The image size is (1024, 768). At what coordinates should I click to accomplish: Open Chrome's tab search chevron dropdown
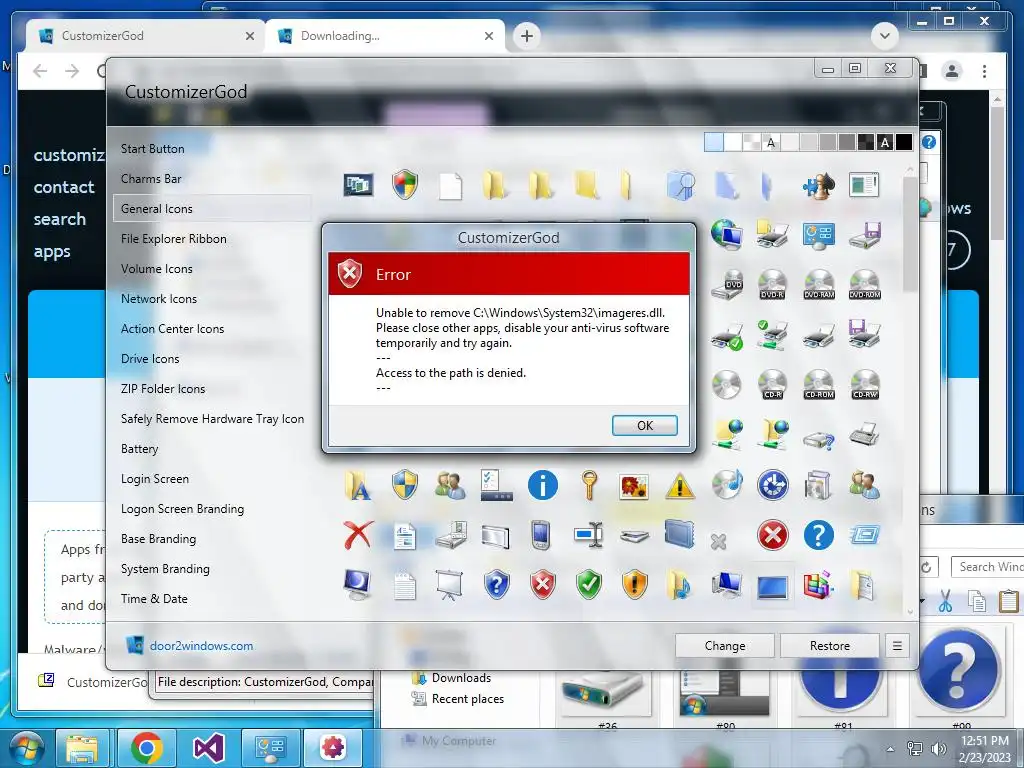tap(885, 36)
